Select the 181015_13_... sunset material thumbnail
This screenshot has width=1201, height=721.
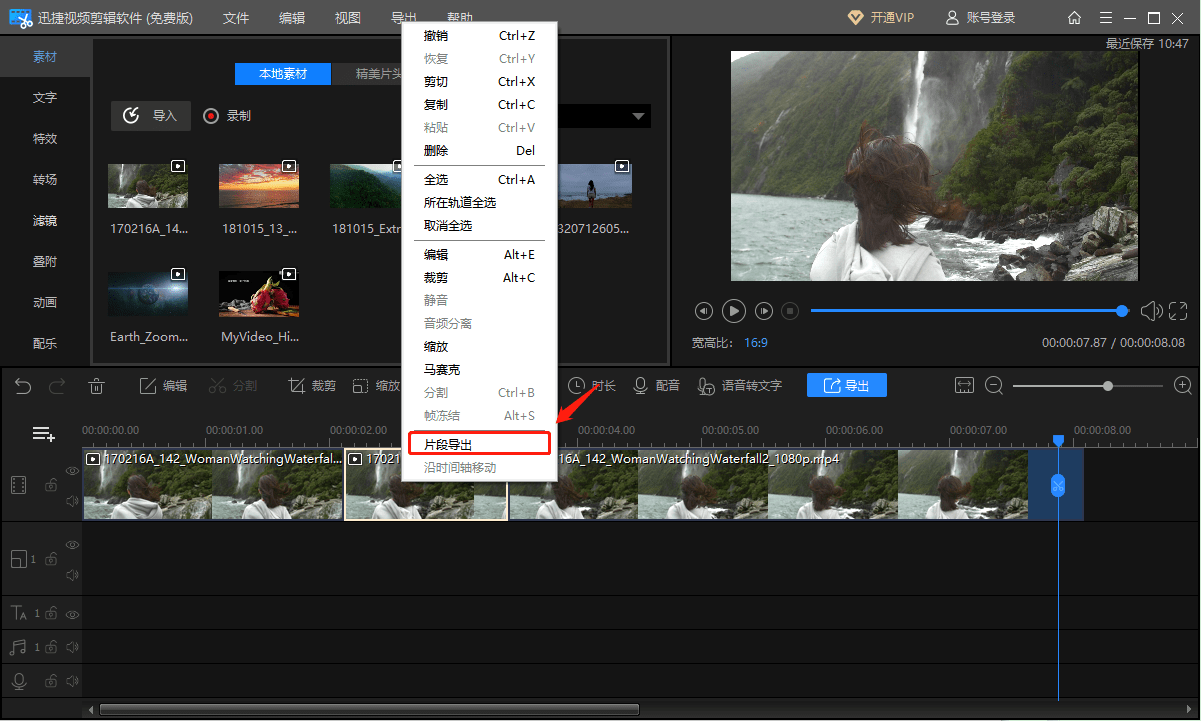[259, 186]
